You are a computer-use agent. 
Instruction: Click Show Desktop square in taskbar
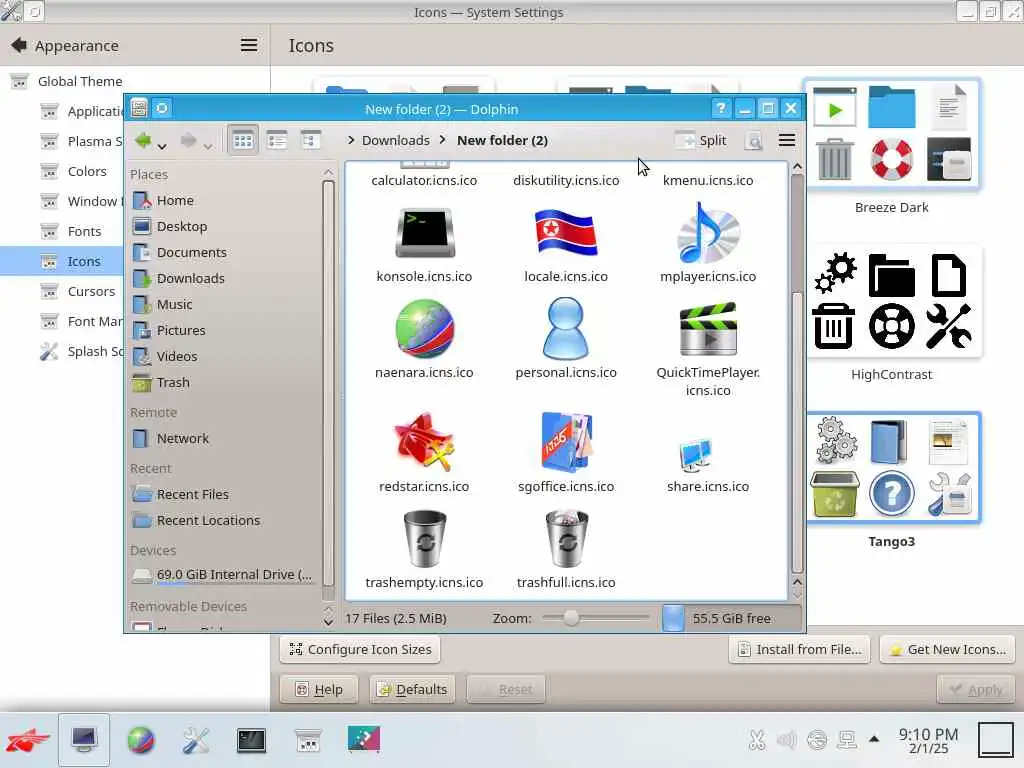[995, 740]
